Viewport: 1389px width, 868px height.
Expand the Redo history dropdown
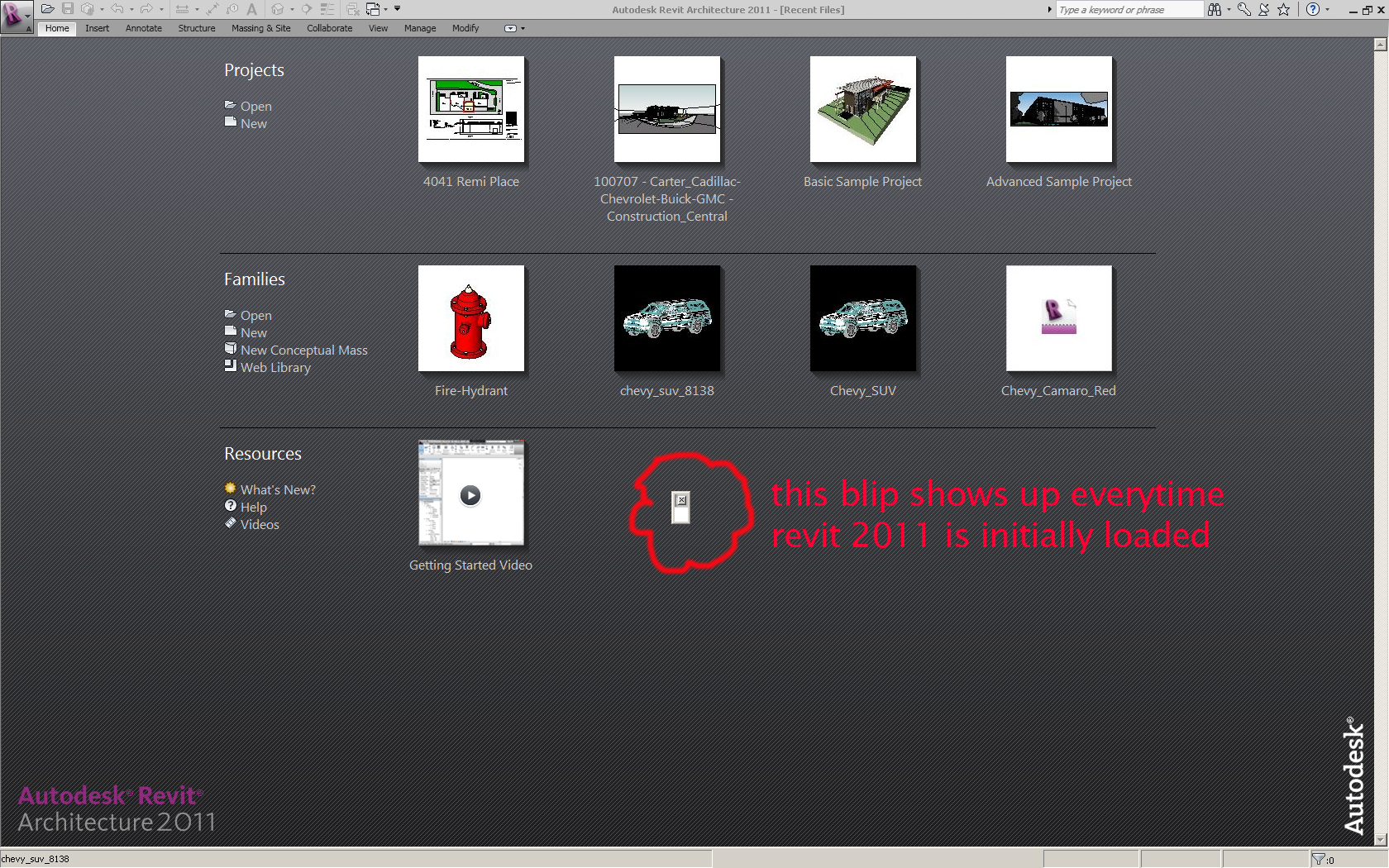click(161, 9)
